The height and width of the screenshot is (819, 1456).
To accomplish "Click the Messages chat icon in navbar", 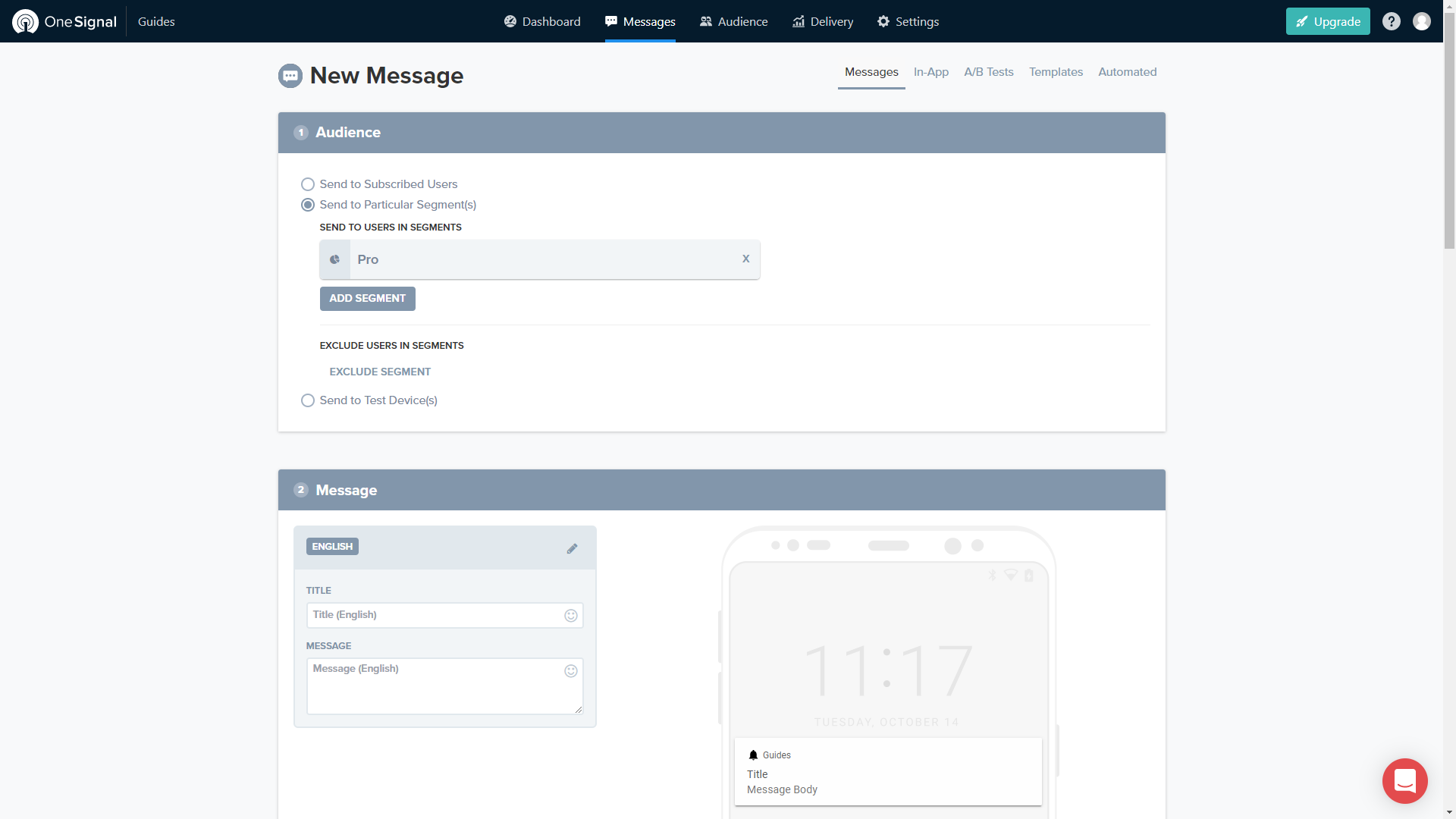I will click(x=611, y=21).
